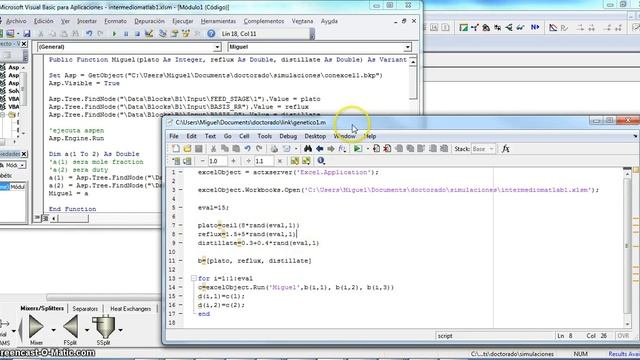Open the Tools menu in MATLAB editor
This screenshot has width=640, height=360.
[x=264, y=136]
